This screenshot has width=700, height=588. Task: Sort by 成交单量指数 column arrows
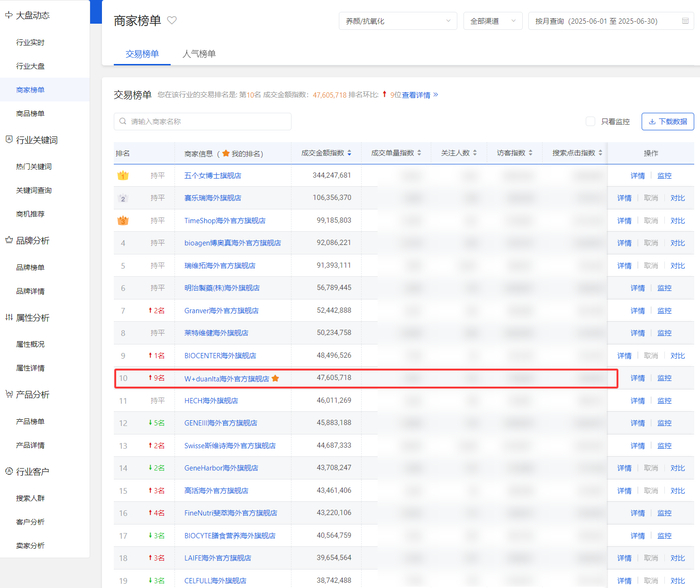point(419,153)
